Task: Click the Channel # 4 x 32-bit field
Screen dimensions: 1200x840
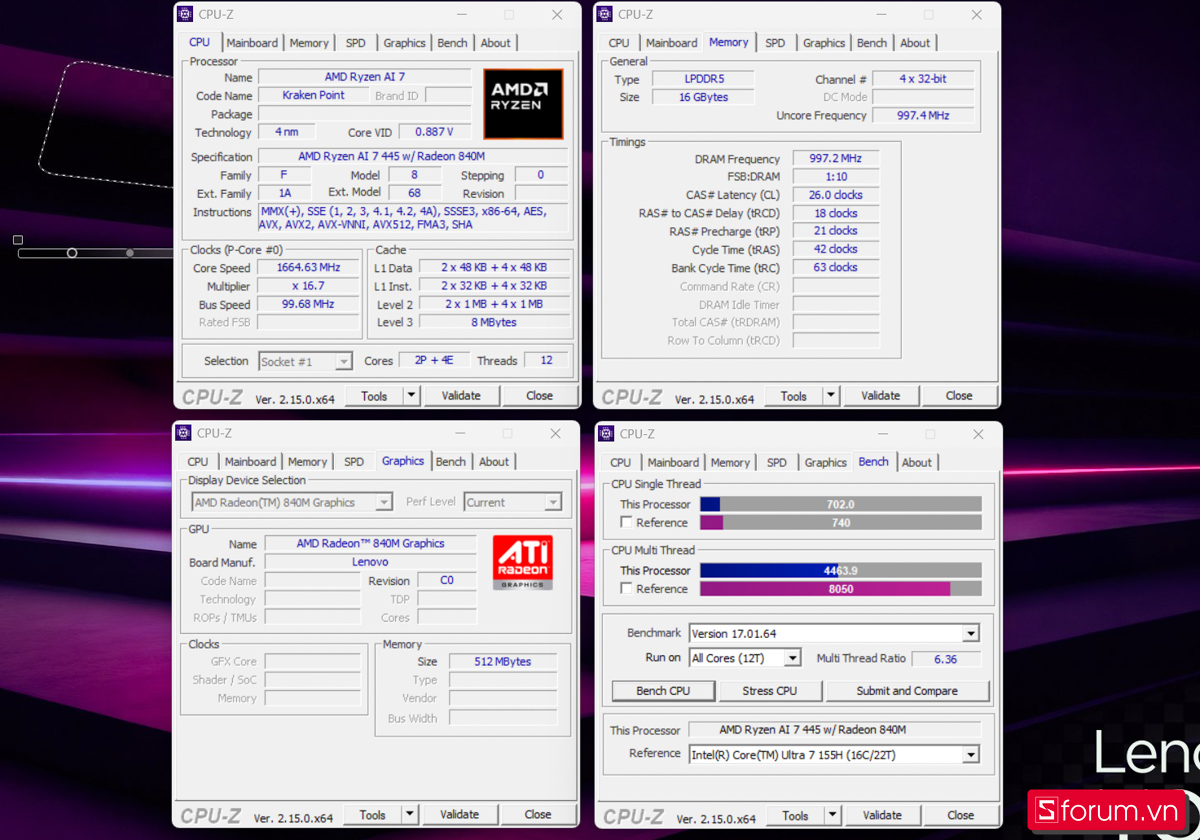Action: coord(924,79)
